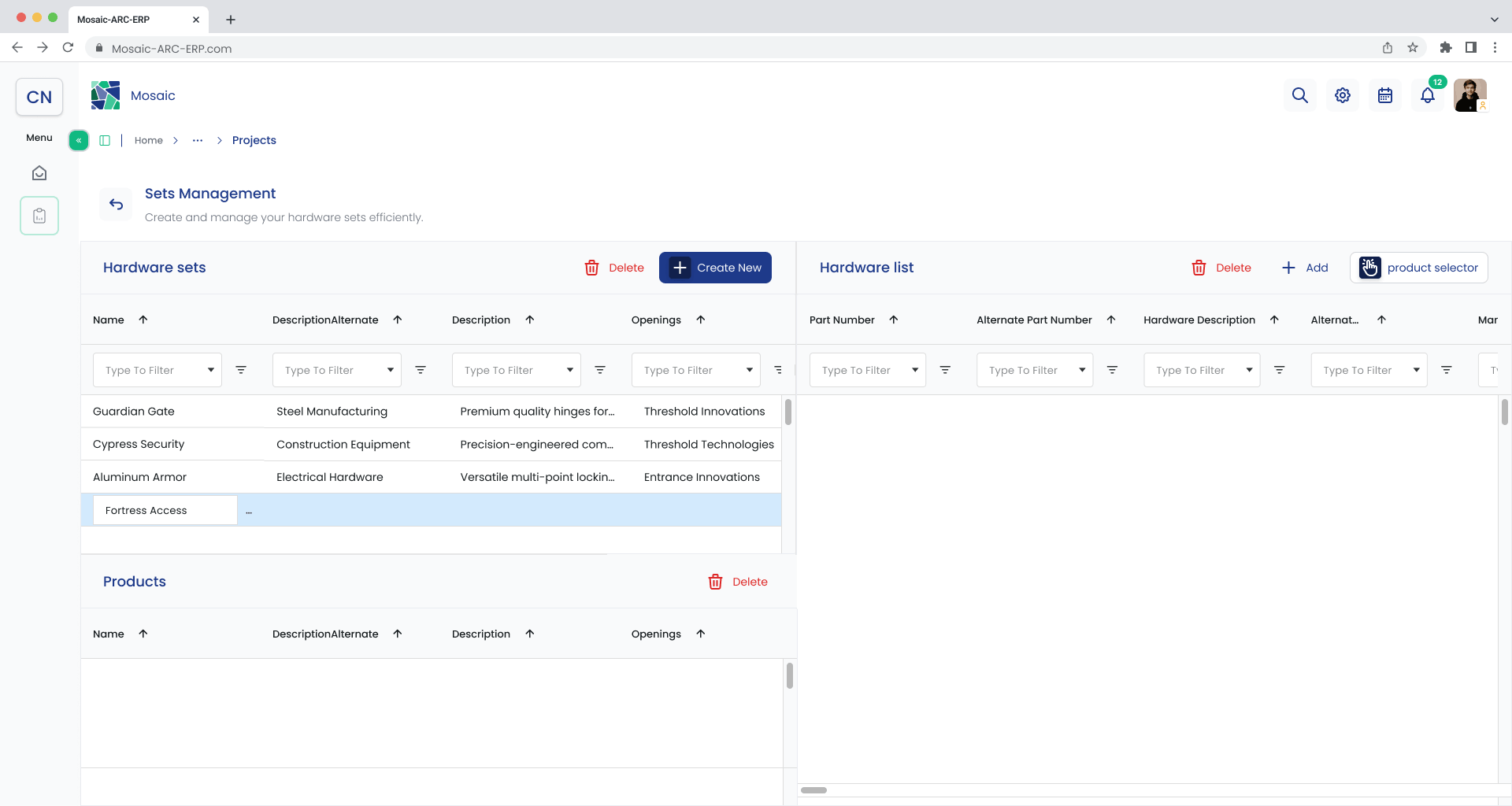
Task: Sort by Alternate Part Number arrow
Action: point(1111,320)
